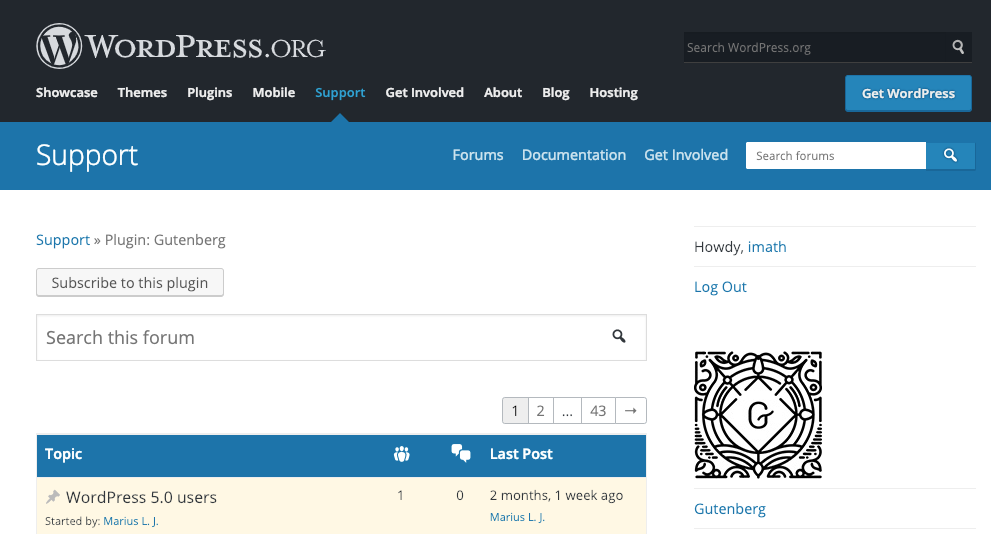Click the Topic column header
The width and height of the screenshot is (991, 534).
coord(63,454)
